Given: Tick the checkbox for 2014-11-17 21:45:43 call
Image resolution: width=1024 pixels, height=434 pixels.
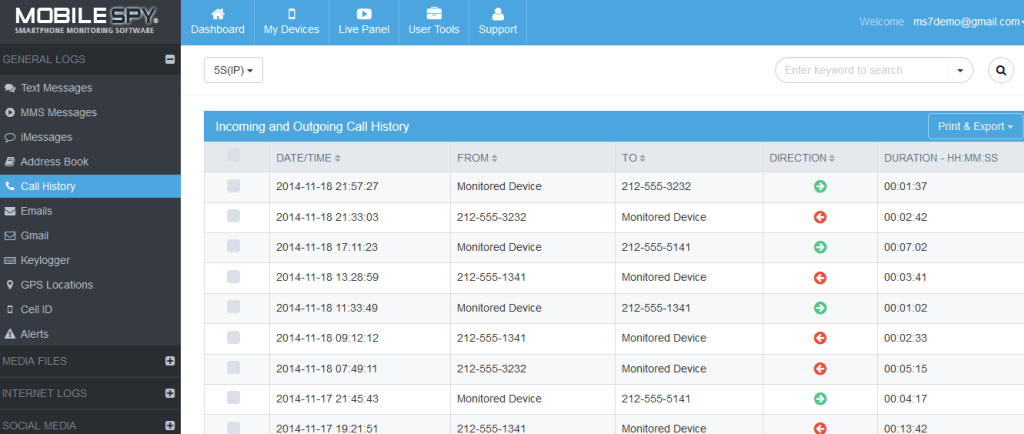Looking at the screenshot, I should coord(233,398).
